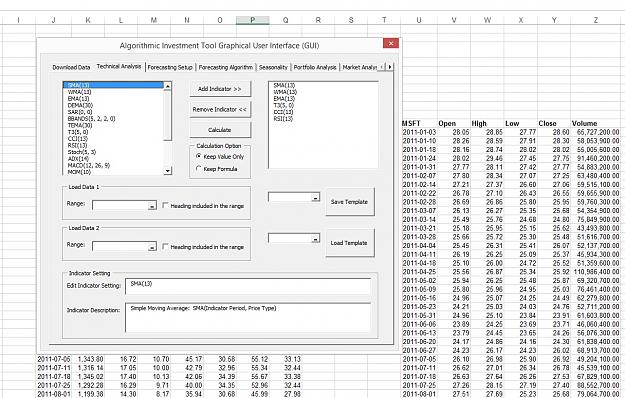Select column Z header in spreadsheet
The height and width of the screenshot is (398, 625).
click(x=596, y=20)
